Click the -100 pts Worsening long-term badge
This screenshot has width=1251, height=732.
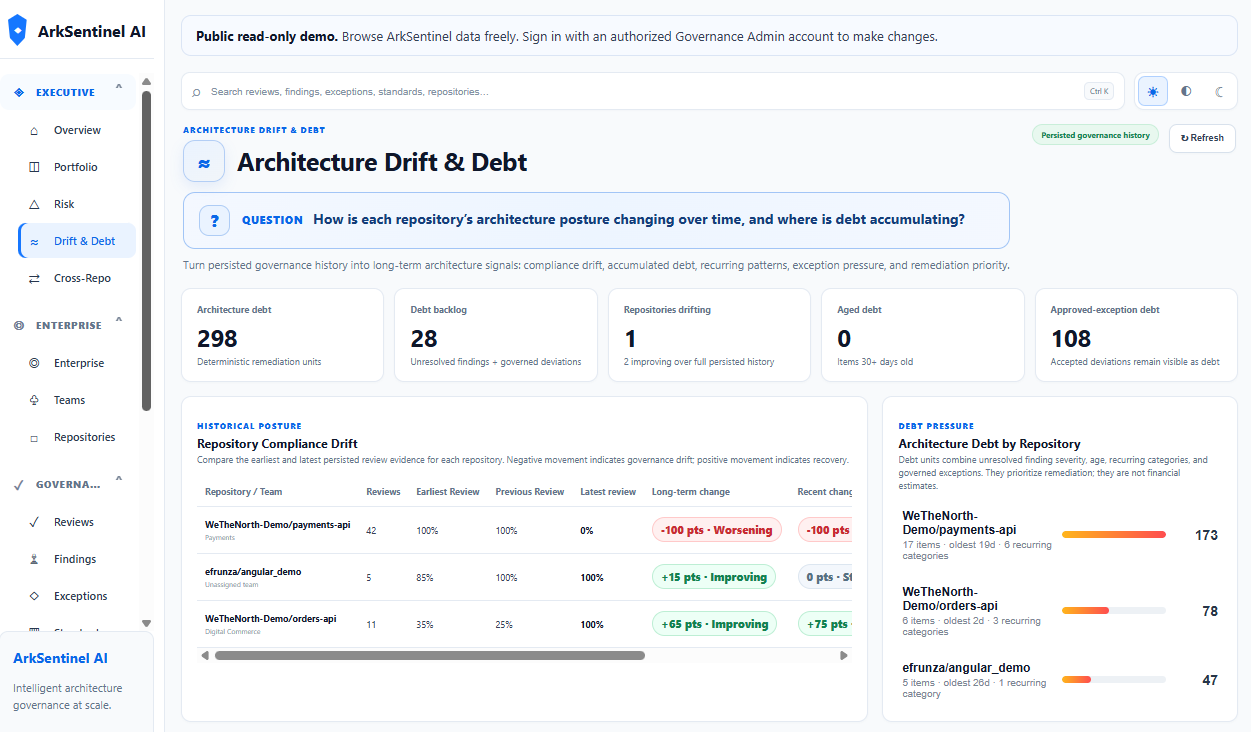tap(716, 530)
